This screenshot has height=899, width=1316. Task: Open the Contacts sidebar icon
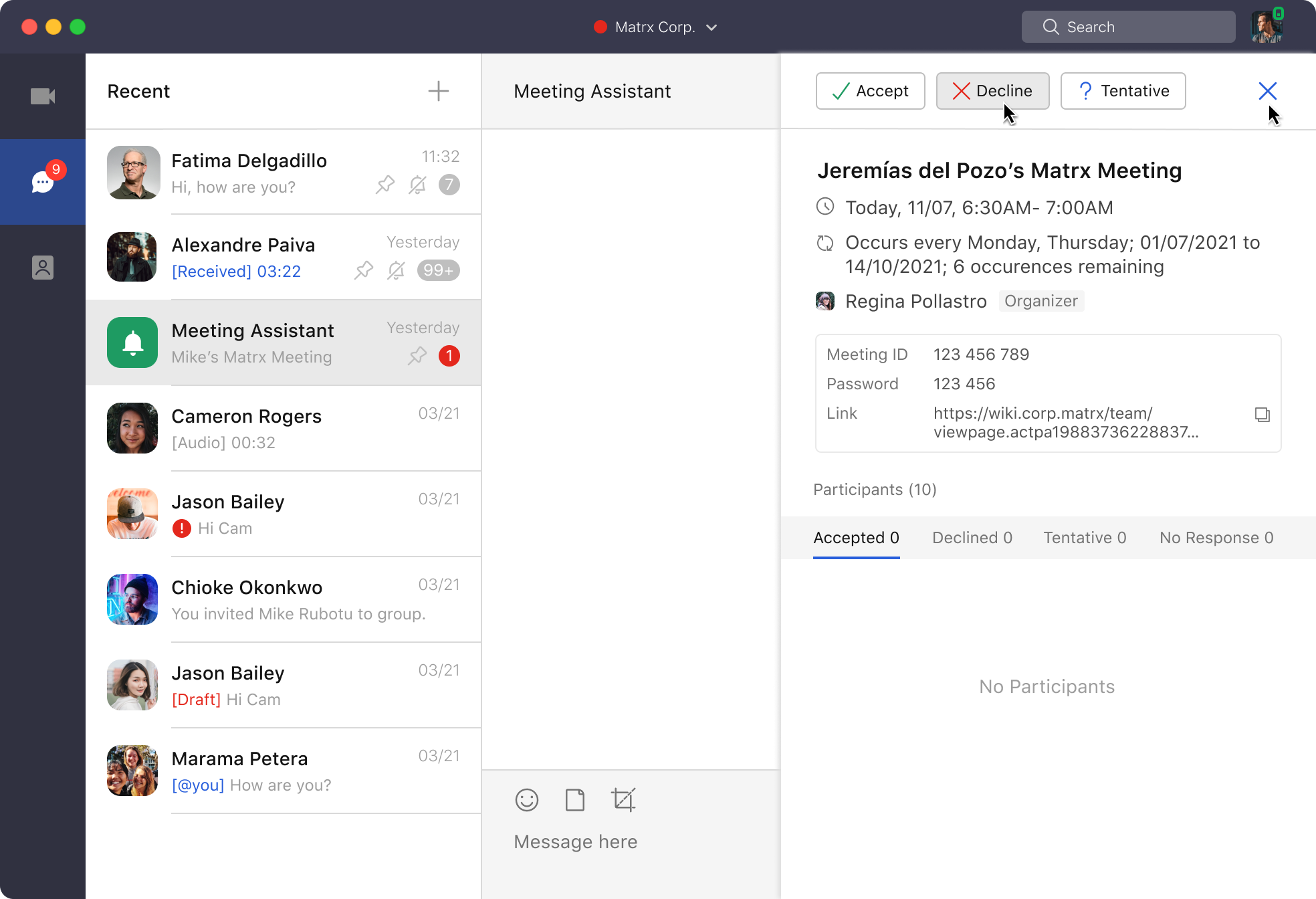click(43, 268)
